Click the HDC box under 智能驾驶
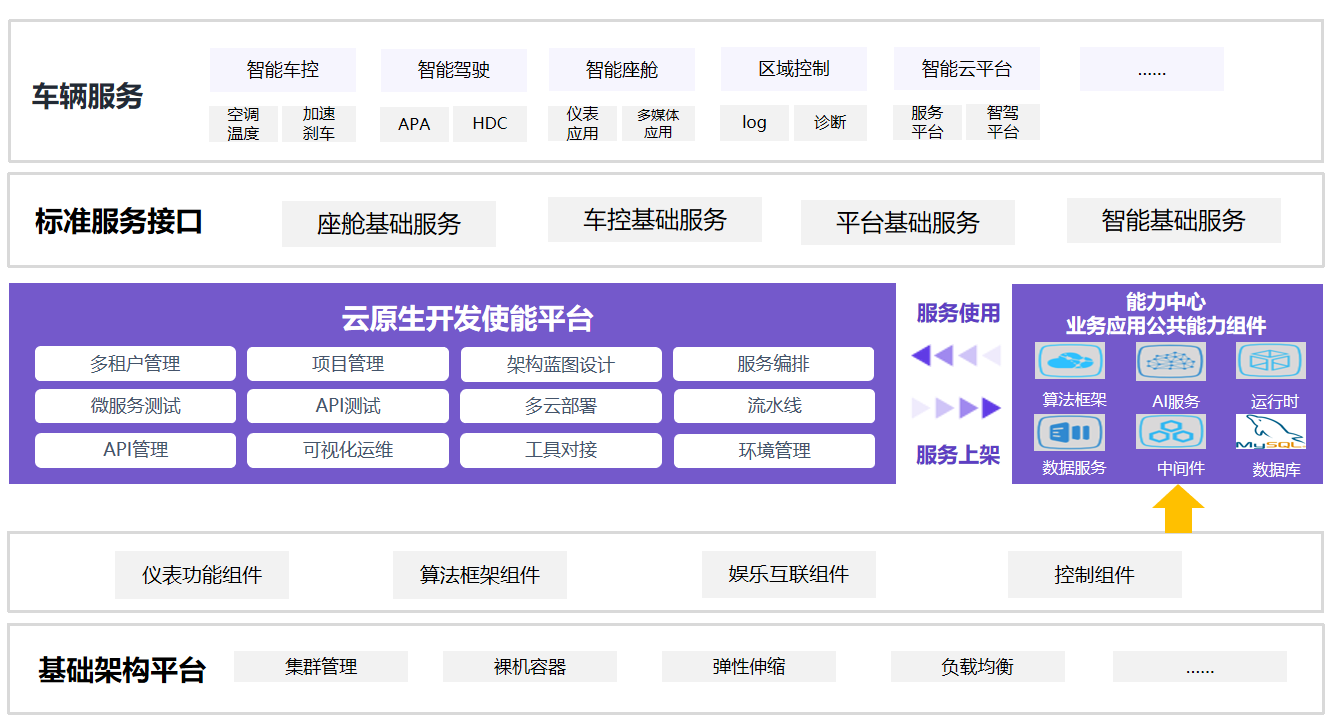Screen dimensions: 1331x723 (x=490, y=124)
